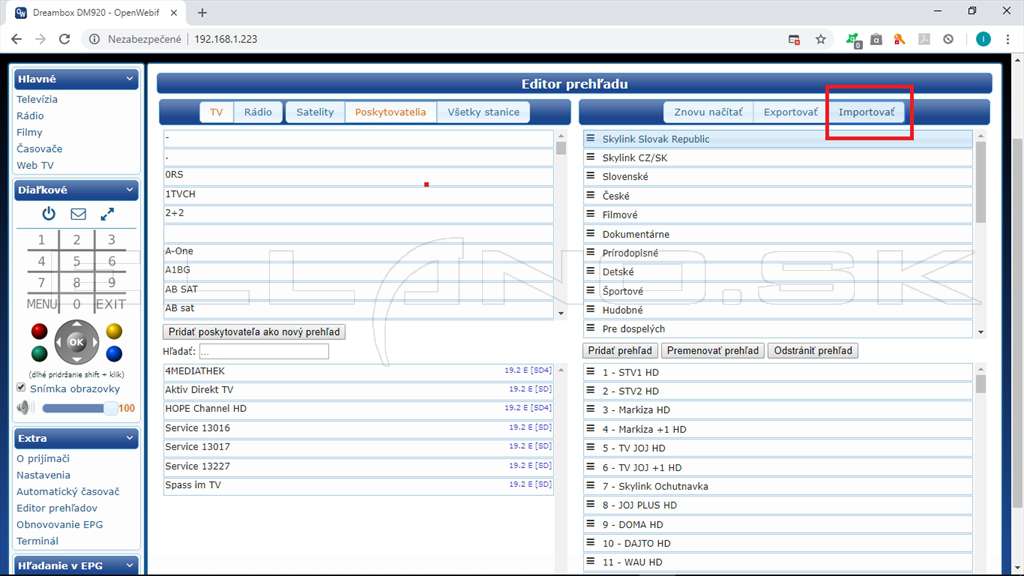Click the OK button on remote dial

pyautogui.click(x=76, y=342)
